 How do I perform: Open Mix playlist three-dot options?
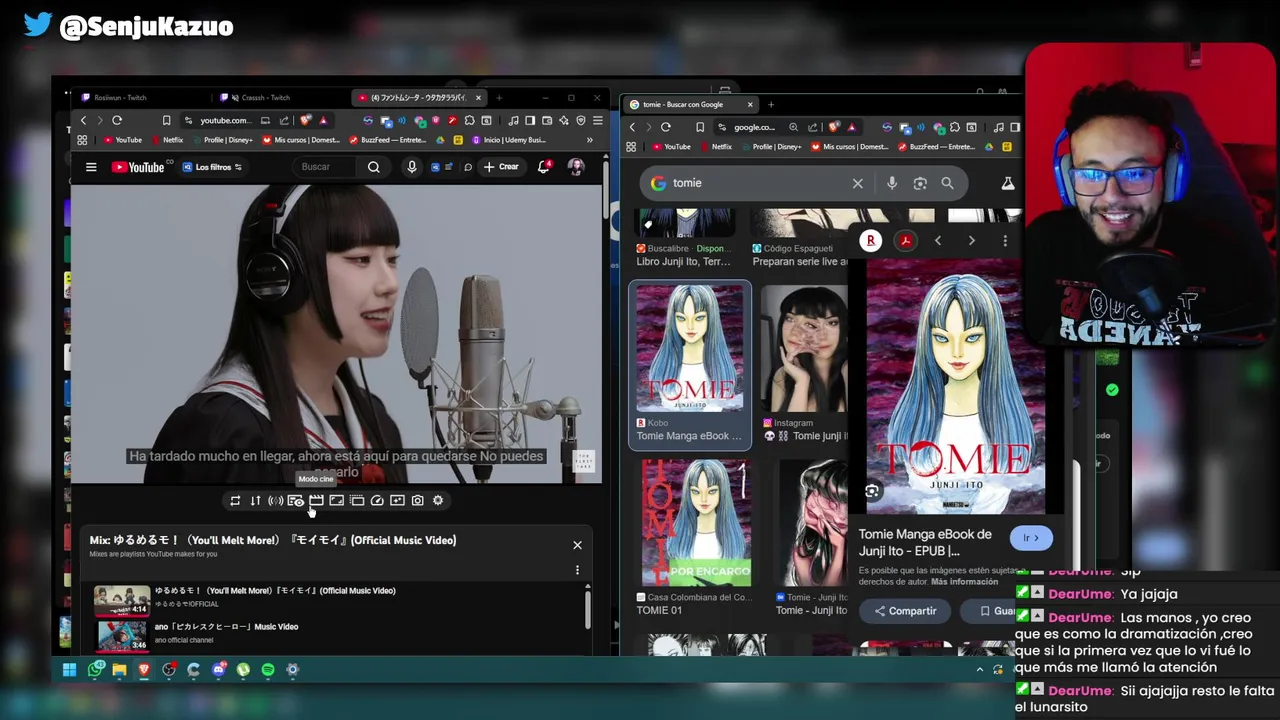(x=577, y=570)
